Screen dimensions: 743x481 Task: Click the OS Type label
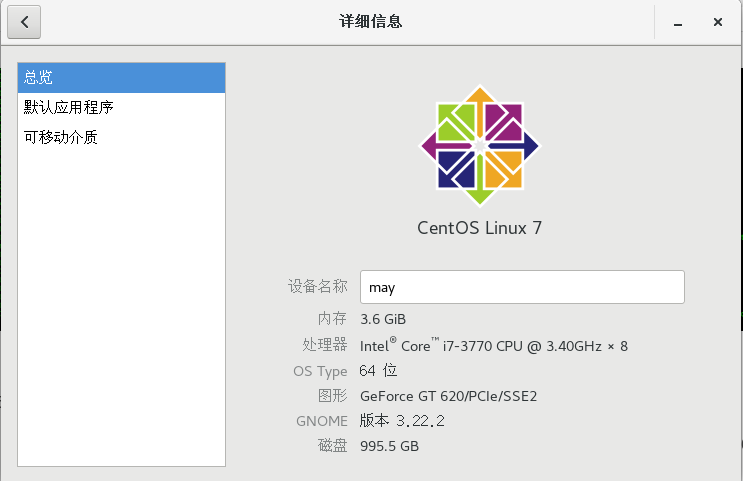[320, 372]
